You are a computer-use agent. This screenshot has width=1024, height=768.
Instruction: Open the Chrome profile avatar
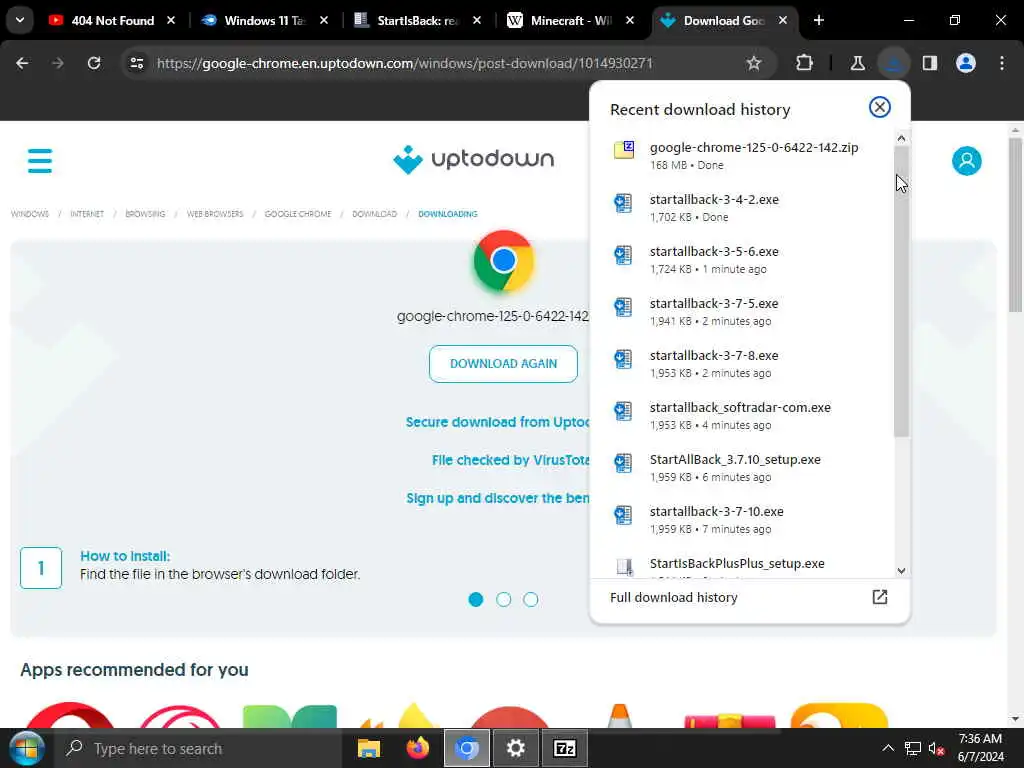965,63
